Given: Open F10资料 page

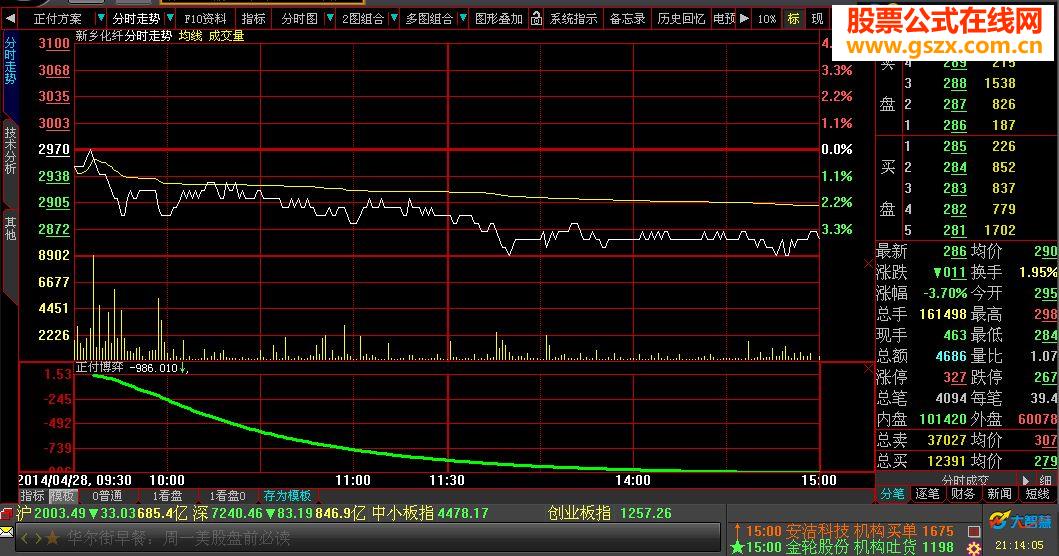Looking at the screenshot, I should click(205, 19).
